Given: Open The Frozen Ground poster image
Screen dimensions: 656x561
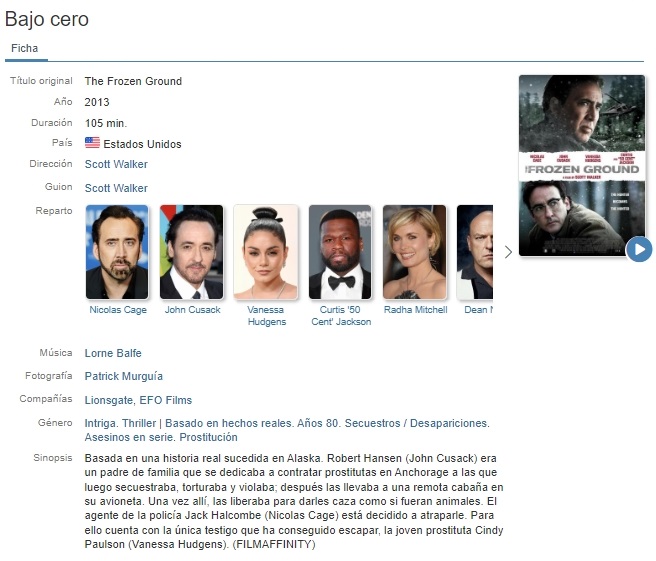Looking at the screenshot, I should (582, 166).
